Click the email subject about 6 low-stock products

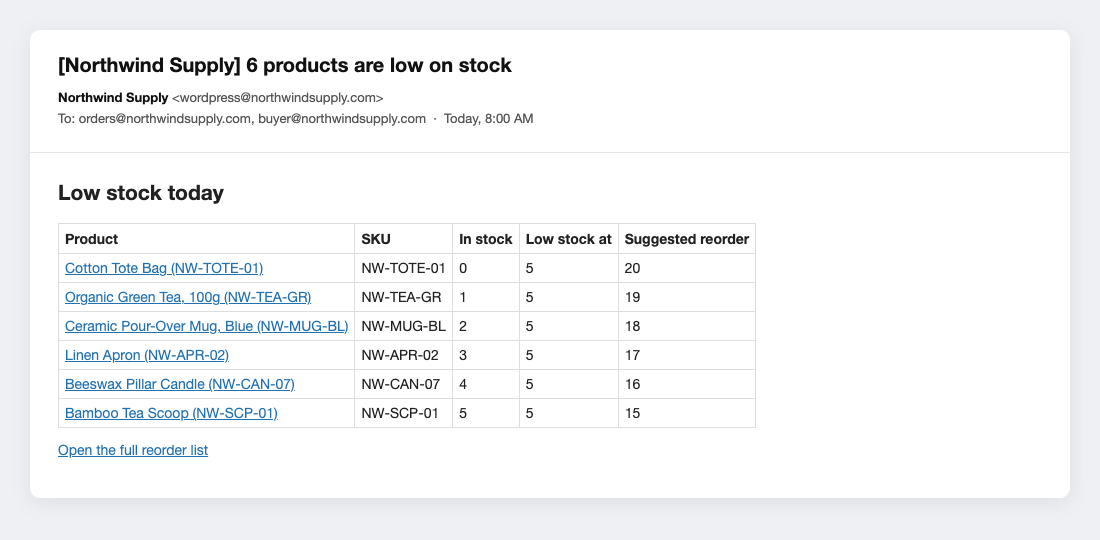click(x=285, y=65)
